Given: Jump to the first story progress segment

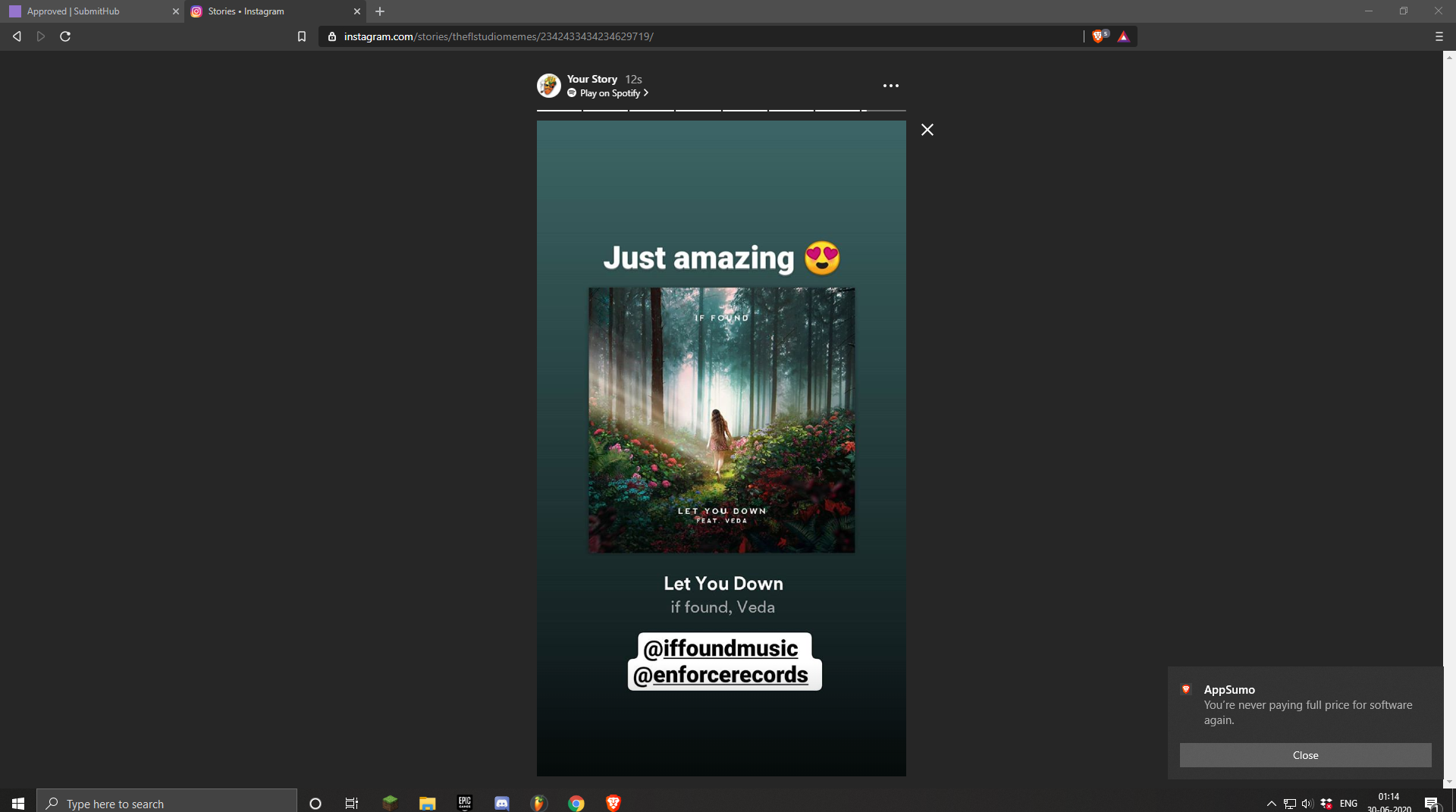Looking at the screenshot, I should tap(559, 111).
